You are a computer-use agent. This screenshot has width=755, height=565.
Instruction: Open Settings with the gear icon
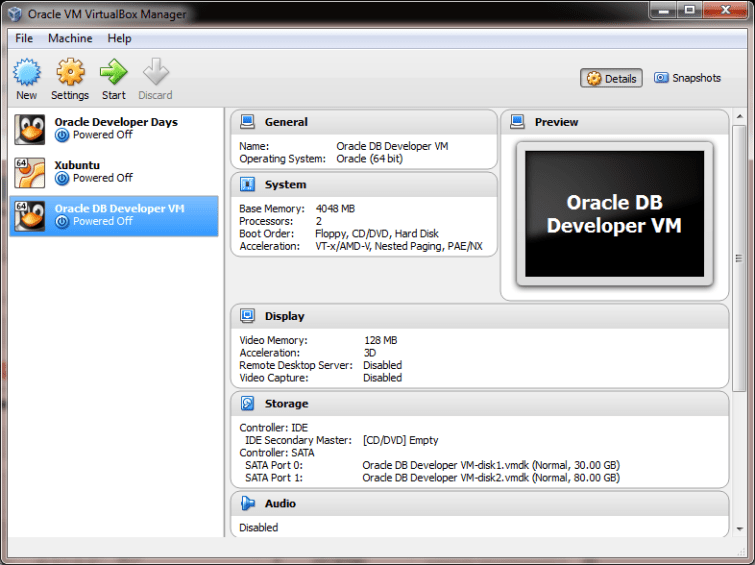[70, 73]
